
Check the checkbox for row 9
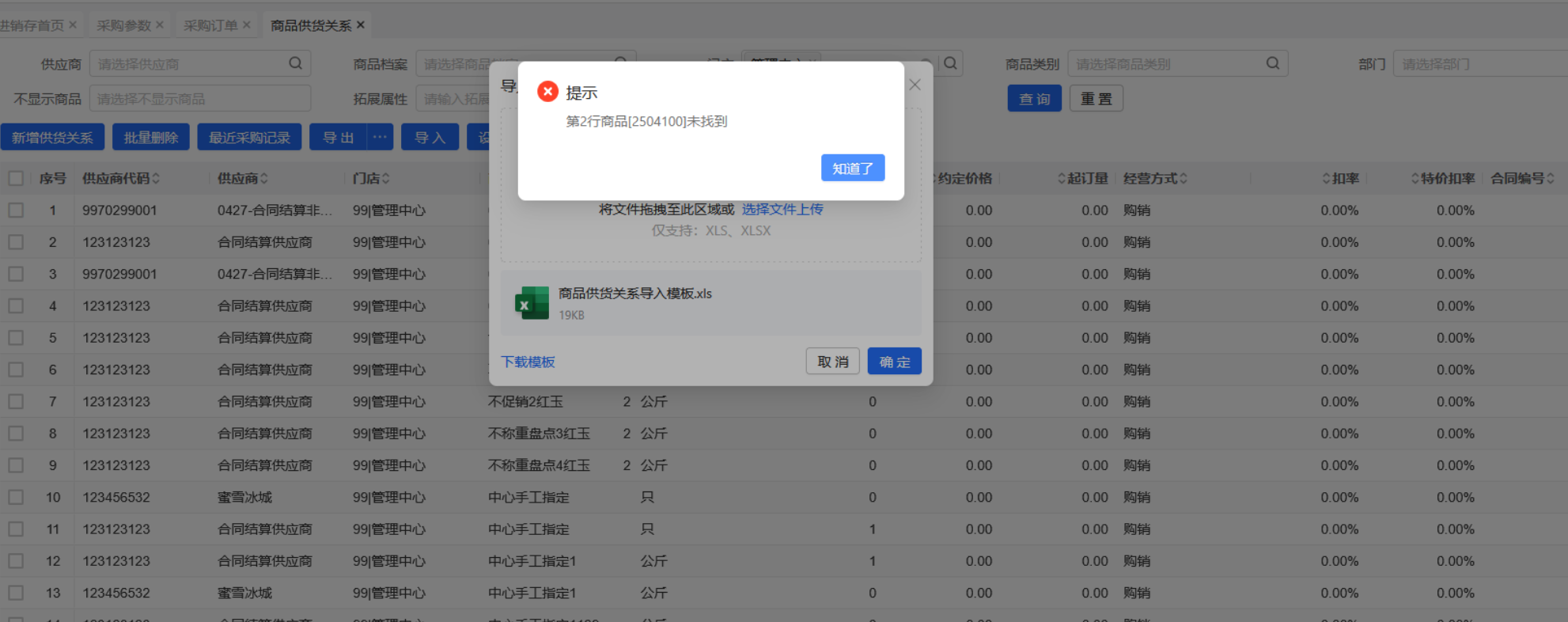16,465
